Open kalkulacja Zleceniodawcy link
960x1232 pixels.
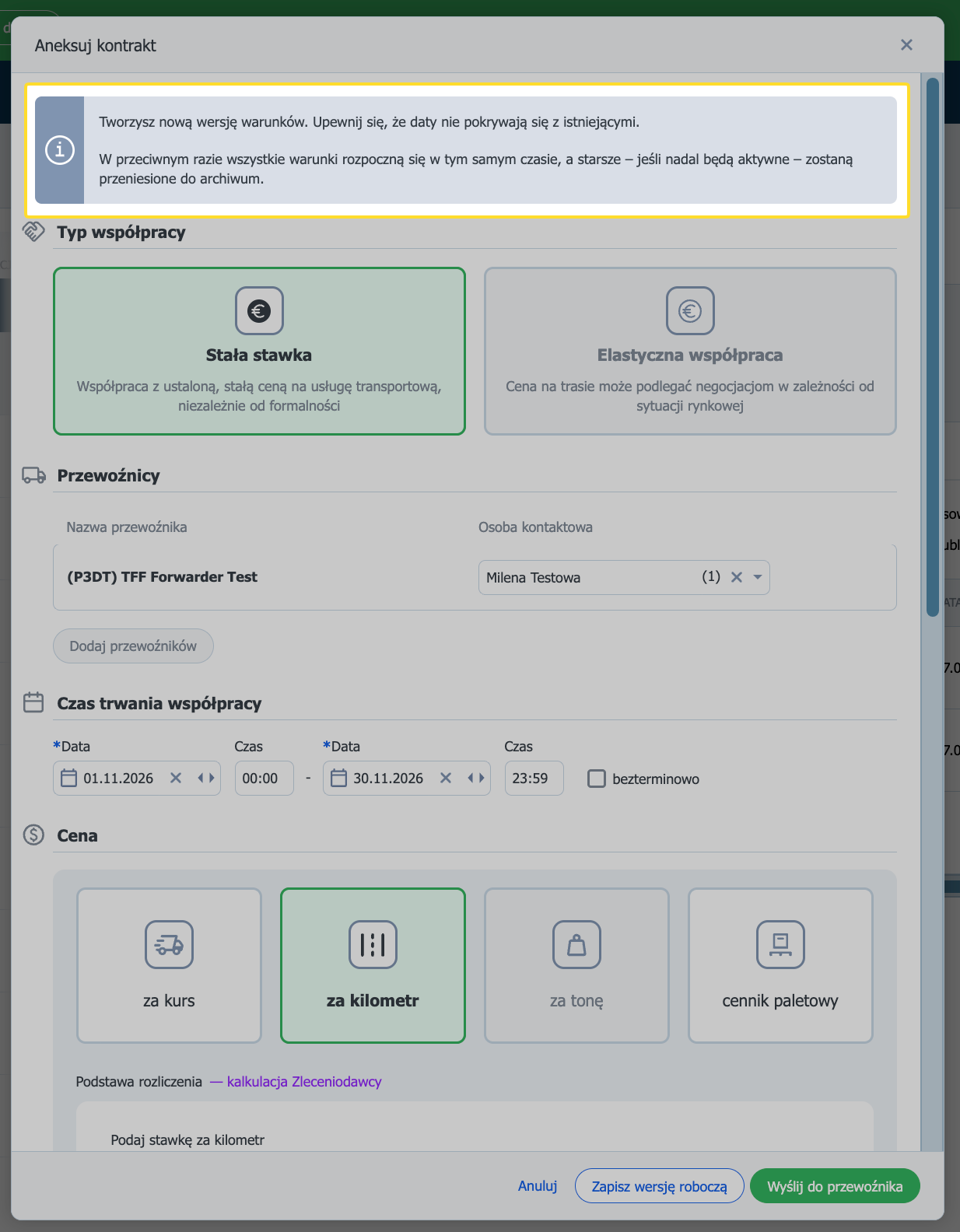[304, 1081]
